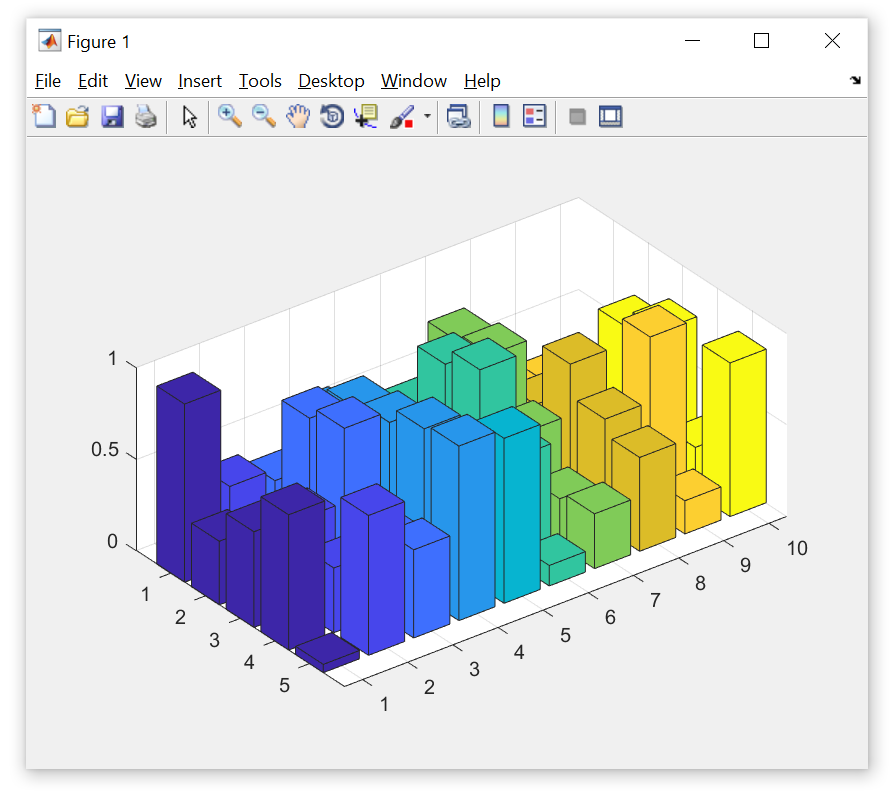
Task: Open the Tools menu
Action: pyautogui.click(x=260, y=81)
